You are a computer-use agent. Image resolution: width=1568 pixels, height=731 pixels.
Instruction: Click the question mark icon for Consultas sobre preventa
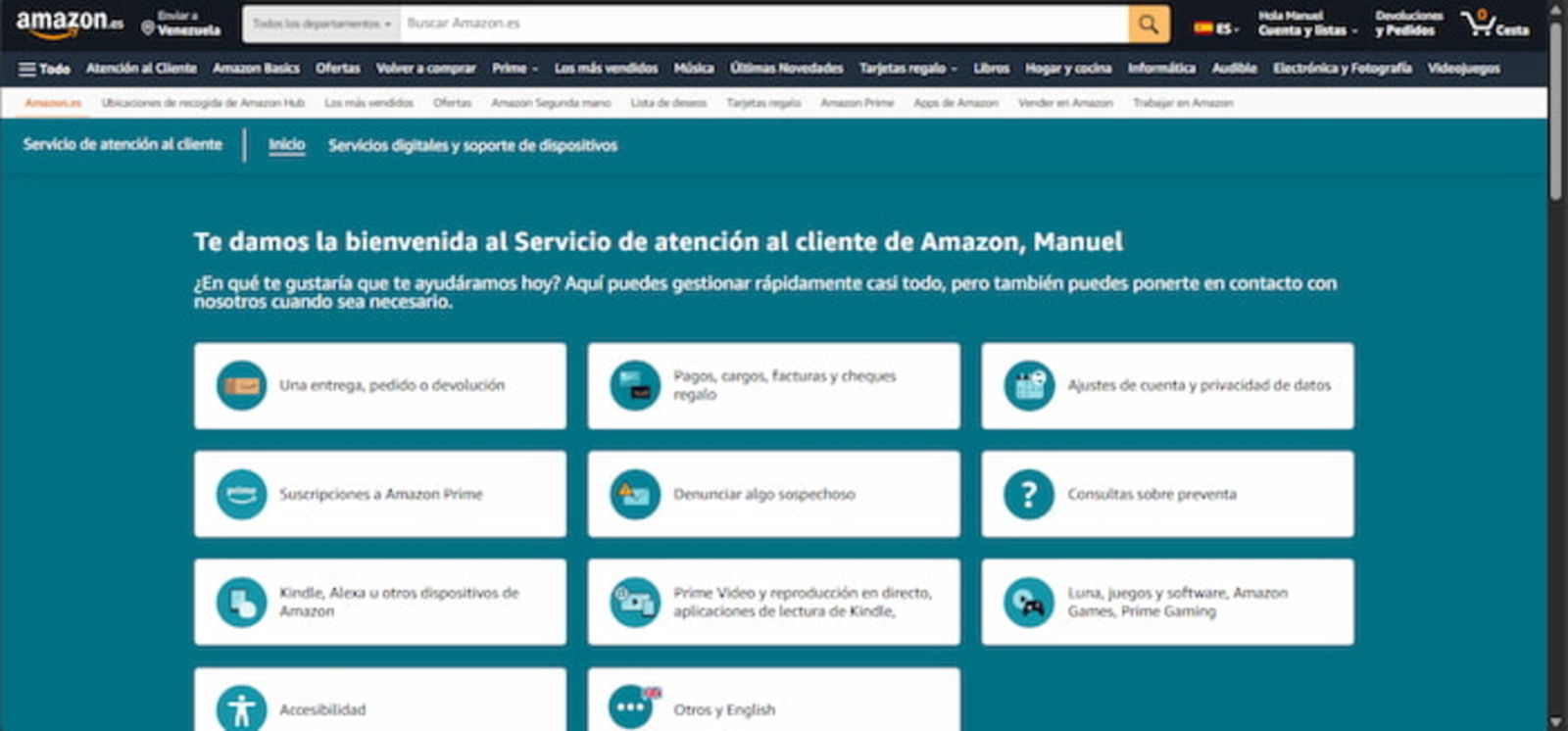(x=1029, y=494)
